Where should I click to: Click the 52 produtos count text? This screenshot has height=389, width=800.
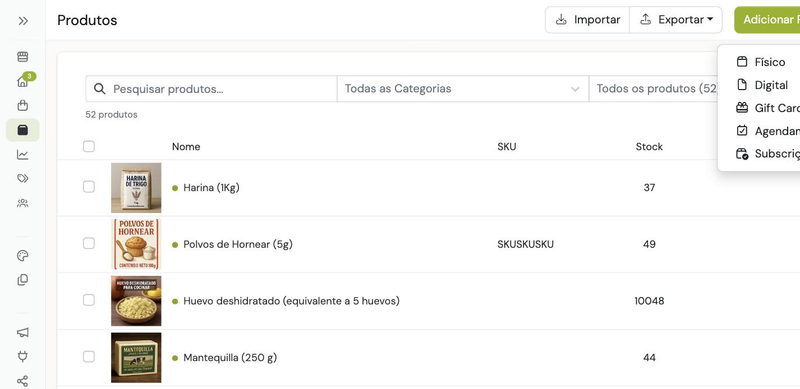pos(111,115)
